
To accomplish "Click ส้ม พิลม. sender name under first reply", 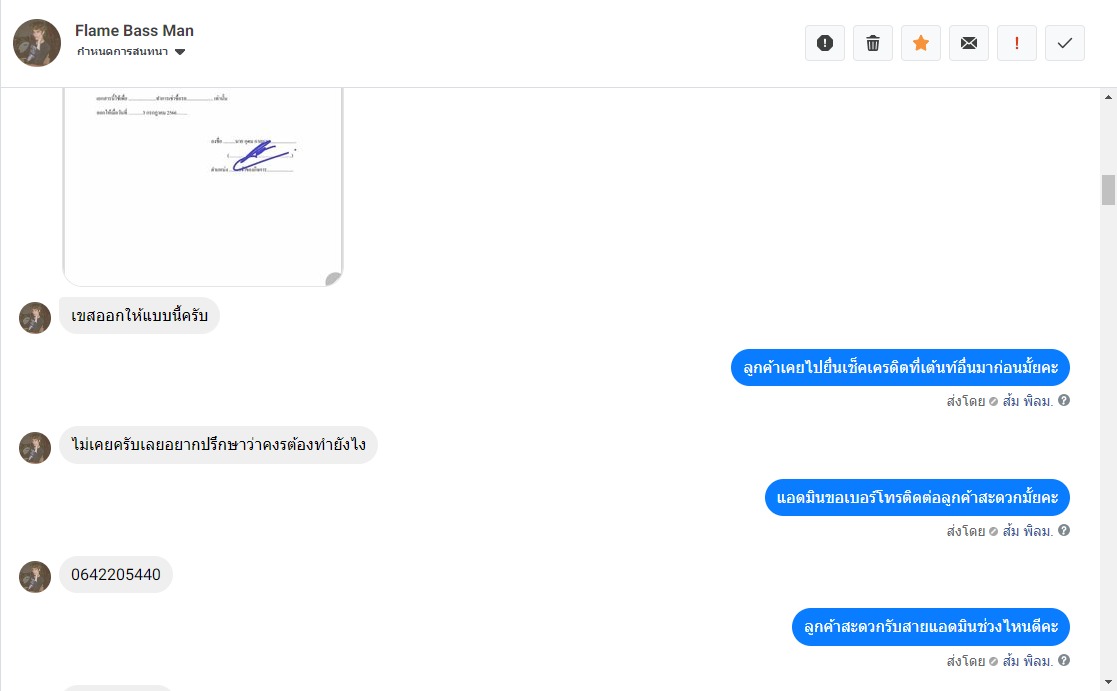I will coord(1027,401).
